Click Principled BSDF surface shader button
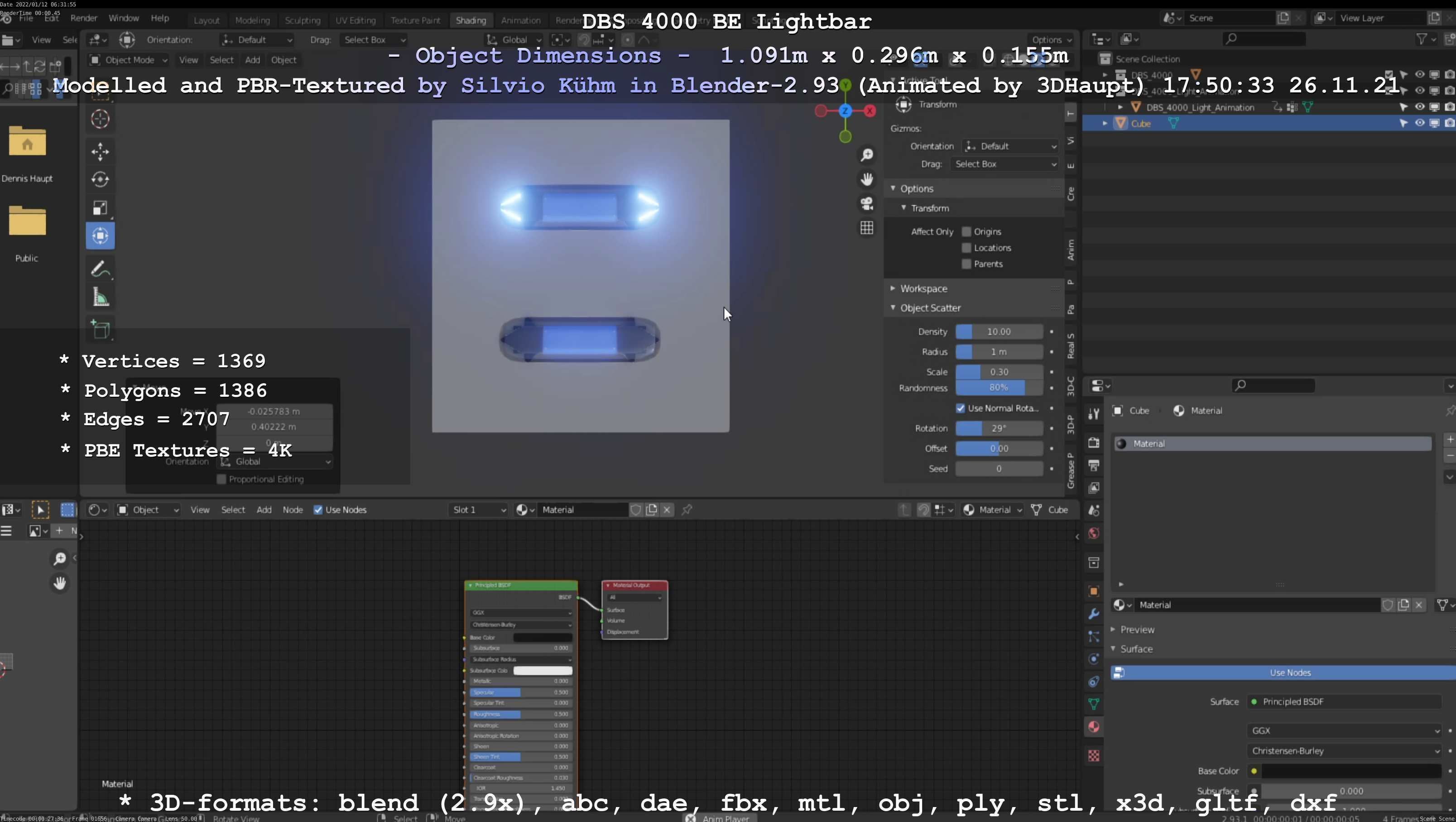 click(x=1345, y=702)
